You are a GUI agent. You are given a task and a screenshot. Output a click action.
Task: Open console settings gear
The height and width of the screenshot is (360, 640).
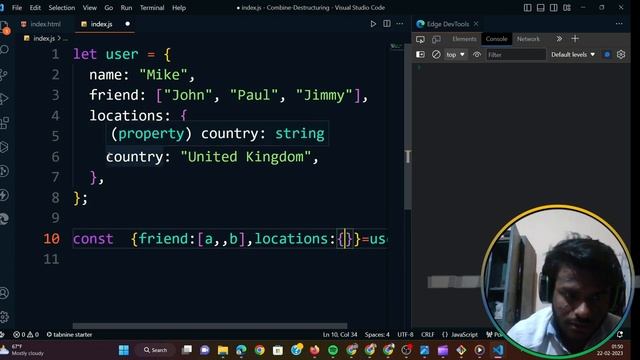pos(621,54)
